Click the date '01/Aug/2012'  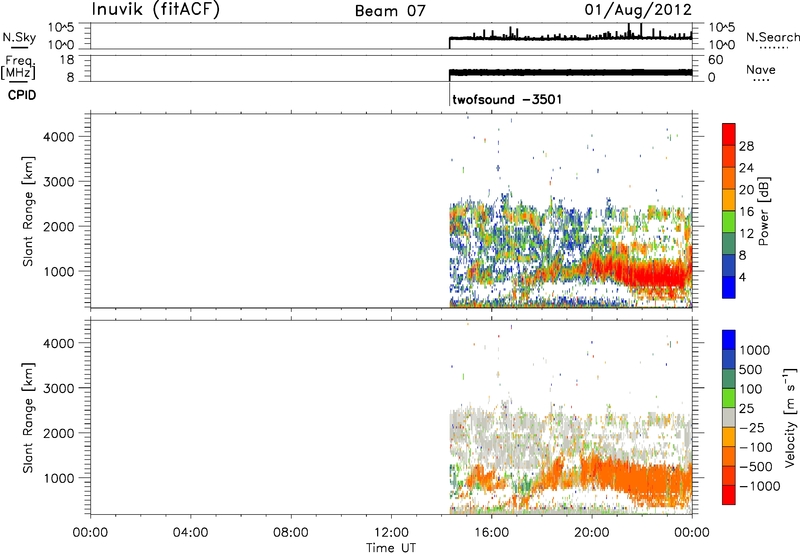[638, 10]
